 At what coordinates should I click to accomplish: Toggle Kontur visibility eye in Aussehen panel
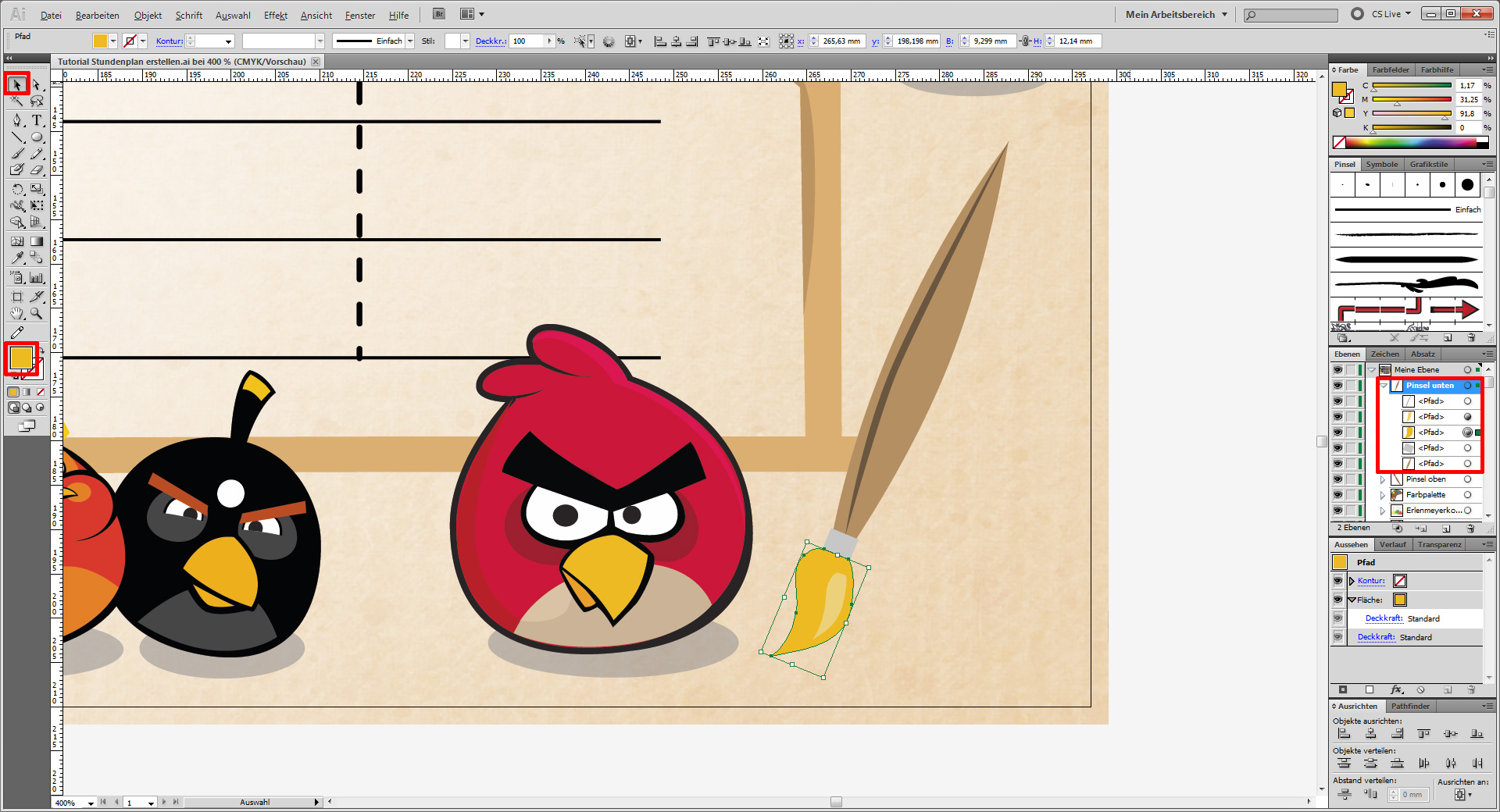pos(1337,581)
